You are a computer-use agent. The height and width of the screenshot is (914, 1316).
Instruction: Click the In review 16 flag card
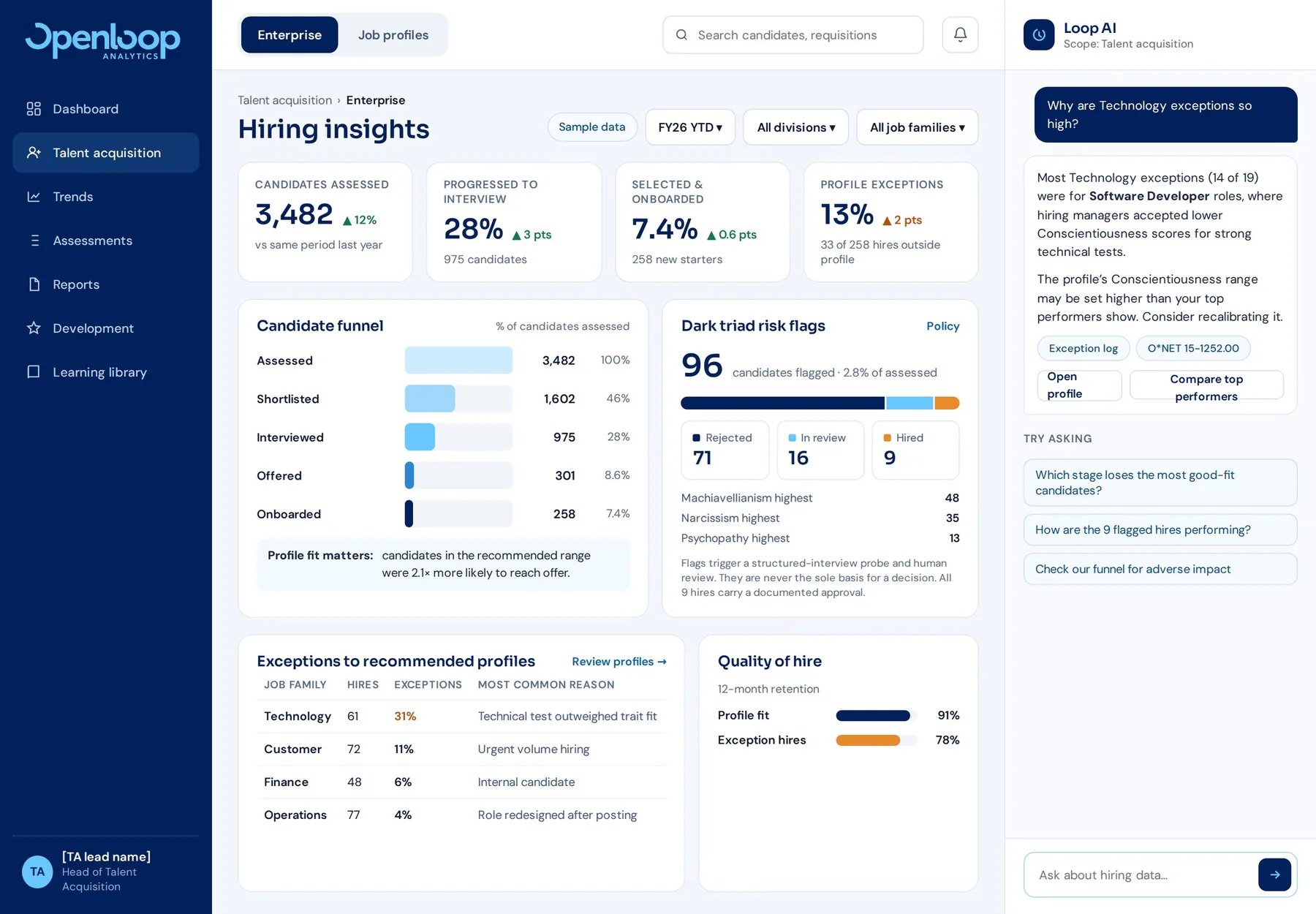[820, 450]
